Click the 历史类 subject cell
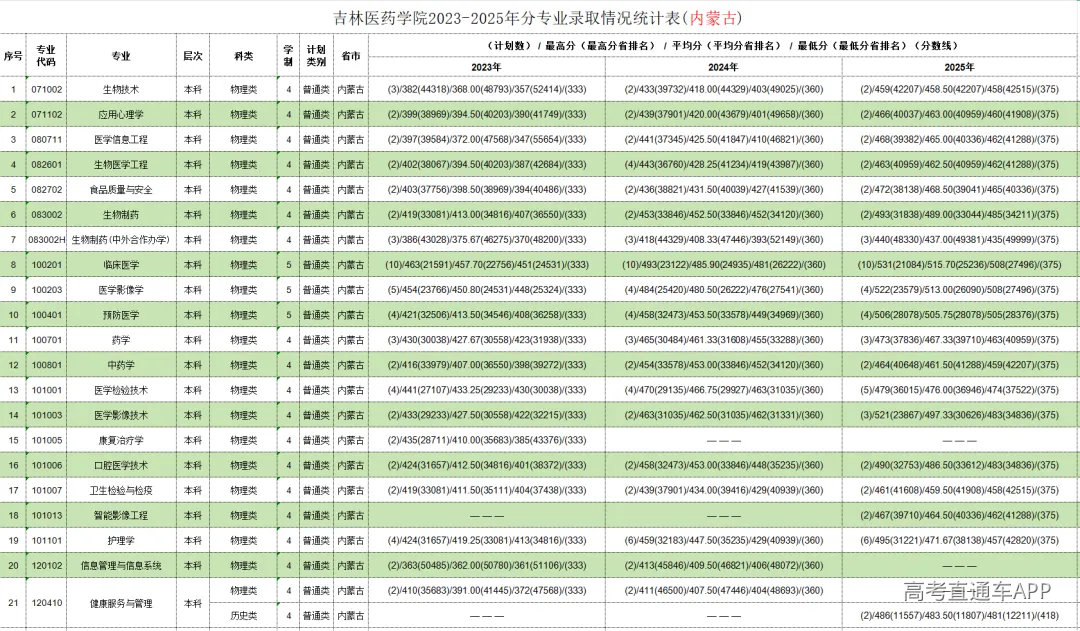The width and height of the screenshot is (1080, 631). [244, 616]
